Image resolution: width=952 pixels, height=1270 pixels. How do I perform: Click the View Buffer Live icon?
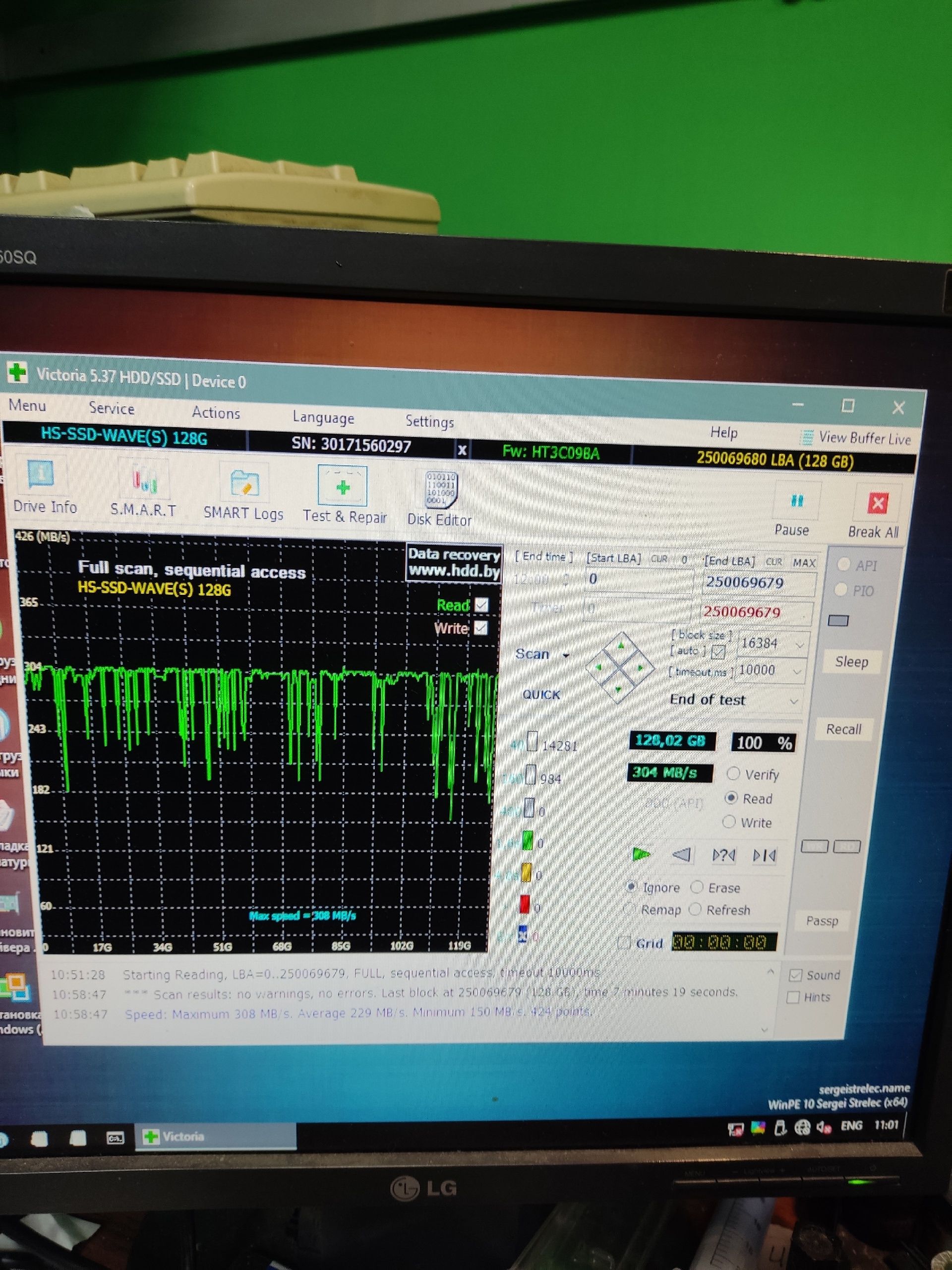[807, 438]
